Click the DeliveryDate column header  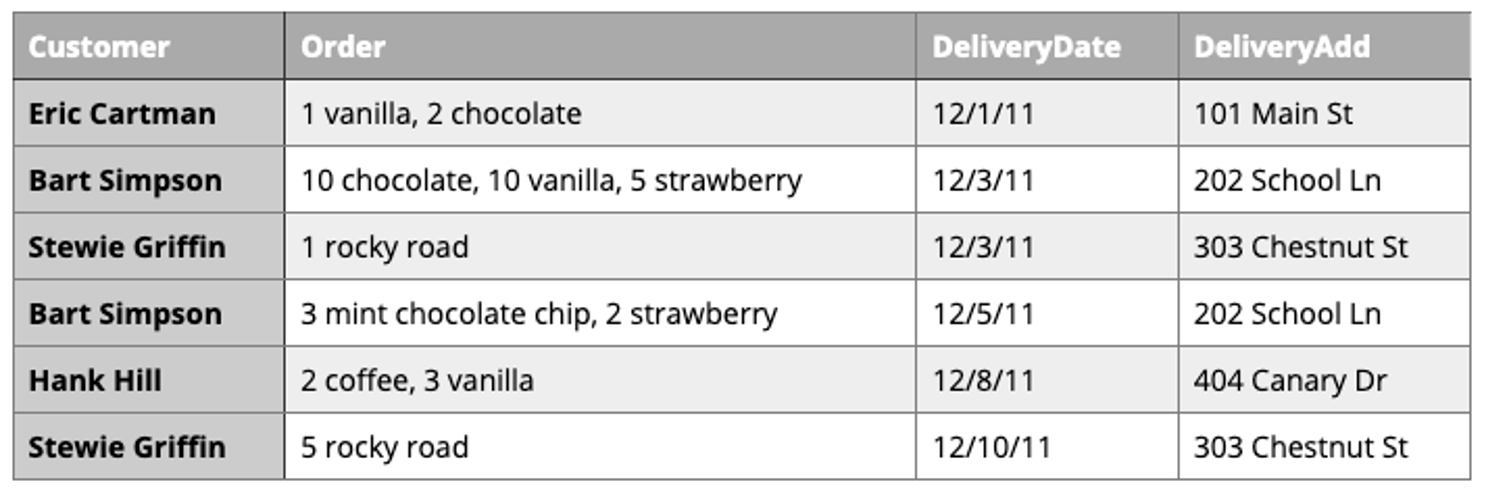[x=1026, y=47]
